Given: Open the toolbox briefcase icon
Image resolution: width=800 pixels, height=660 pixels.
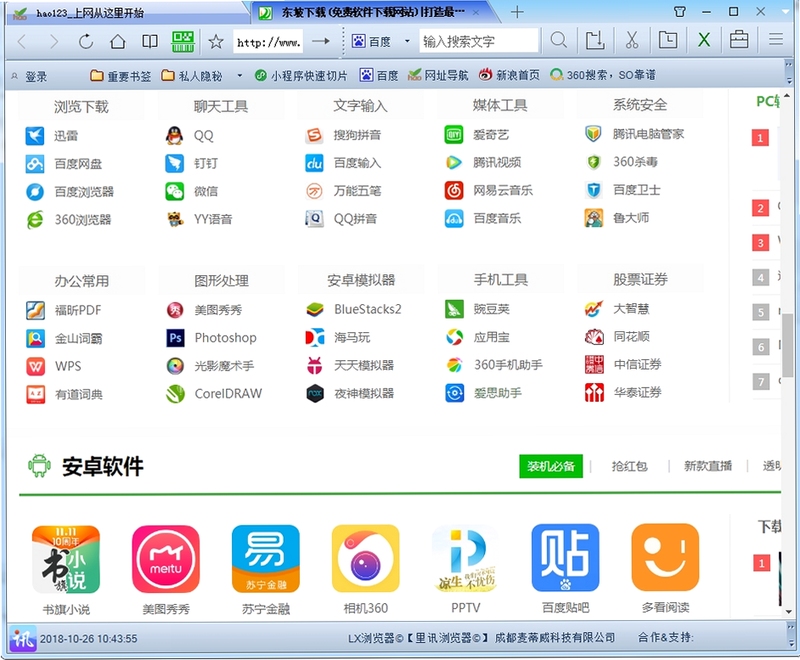Looking at the screenshot, I should [739, 40].
